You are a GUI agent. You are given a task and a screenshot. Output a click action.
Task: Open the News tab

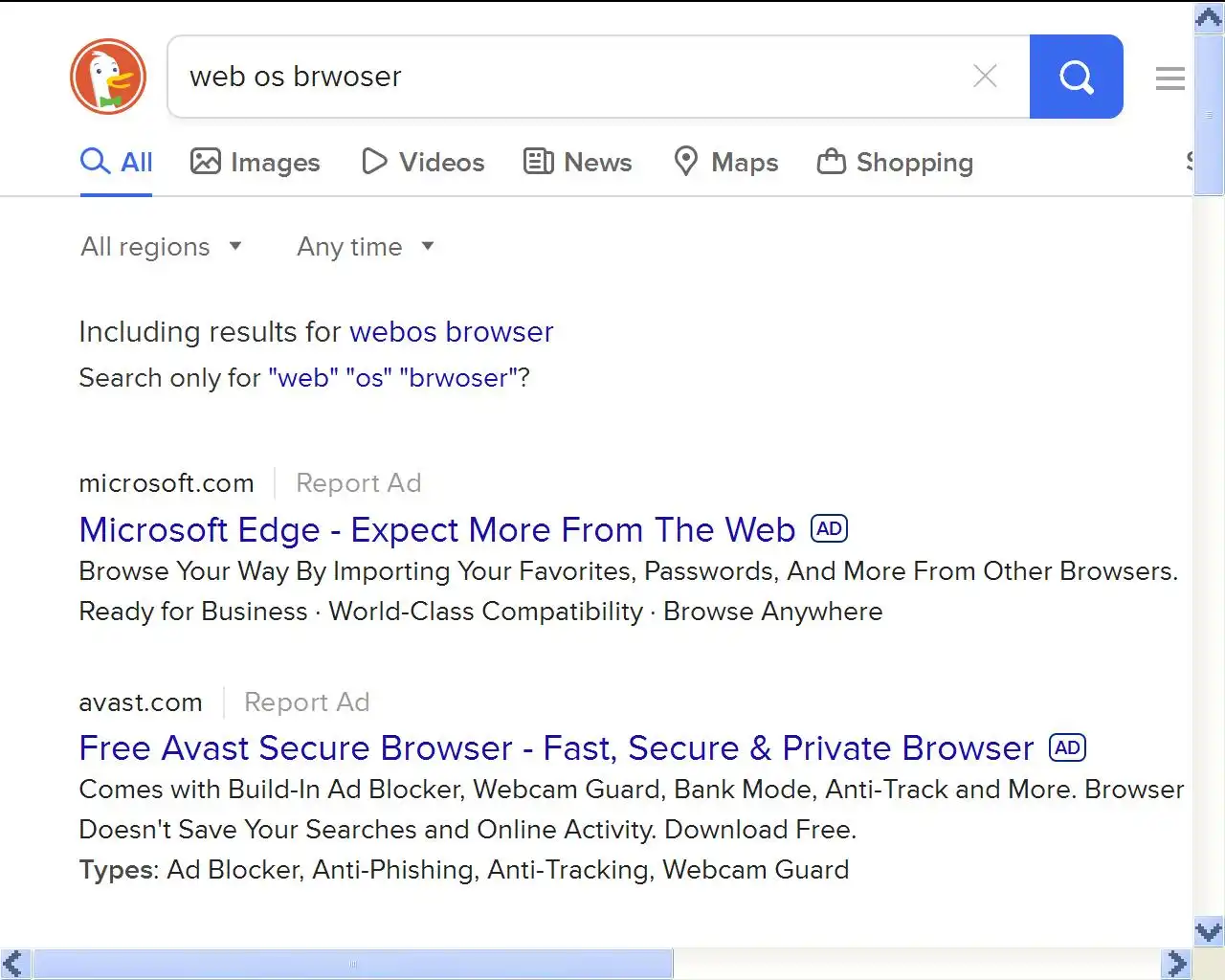578,163
